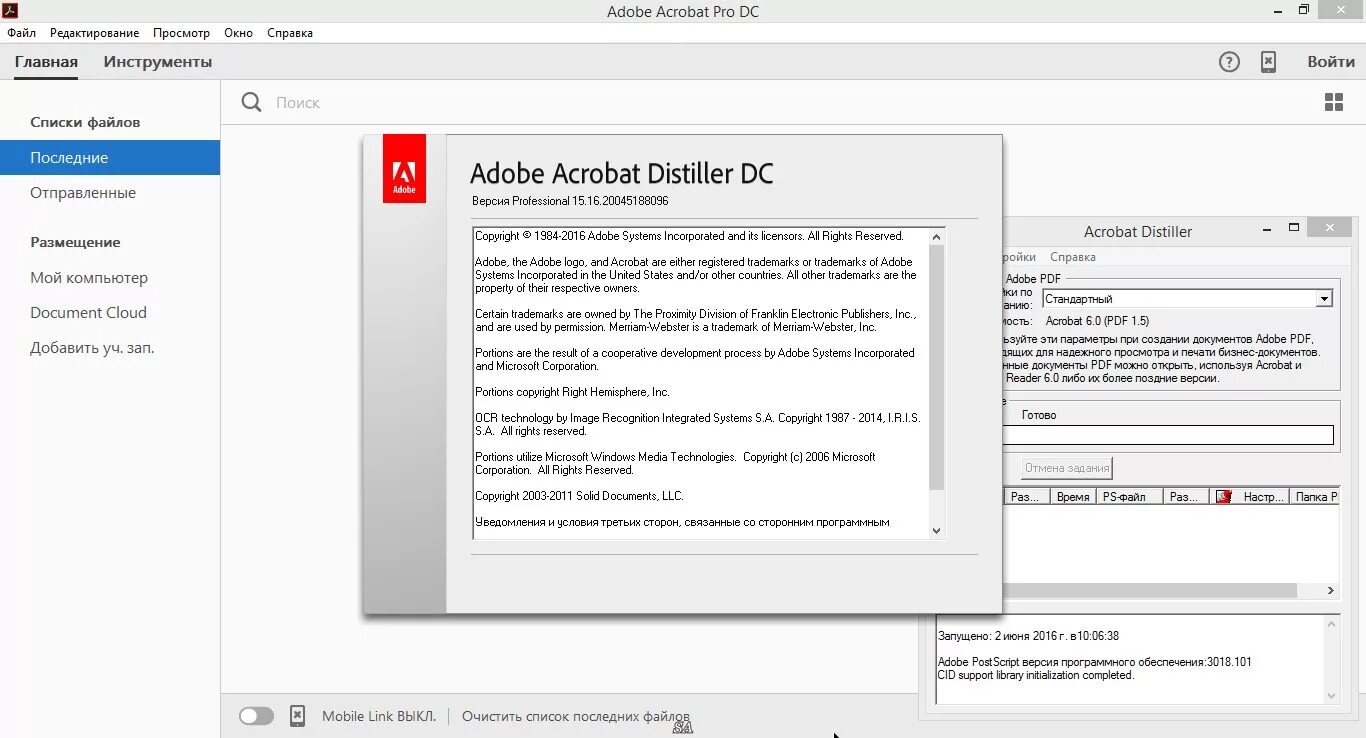Click Отмена задания button in Distiller
The image size is (1366, 738).
(1067, 468)
